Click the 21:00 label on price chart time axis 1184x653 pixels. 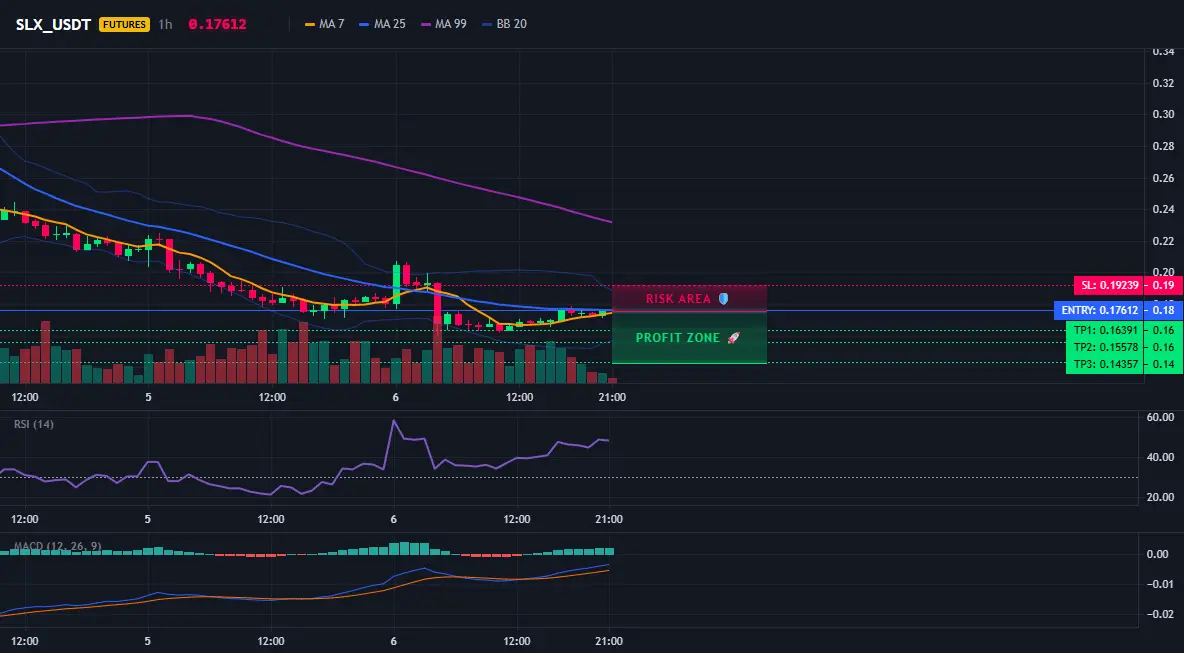click(612, 397)
